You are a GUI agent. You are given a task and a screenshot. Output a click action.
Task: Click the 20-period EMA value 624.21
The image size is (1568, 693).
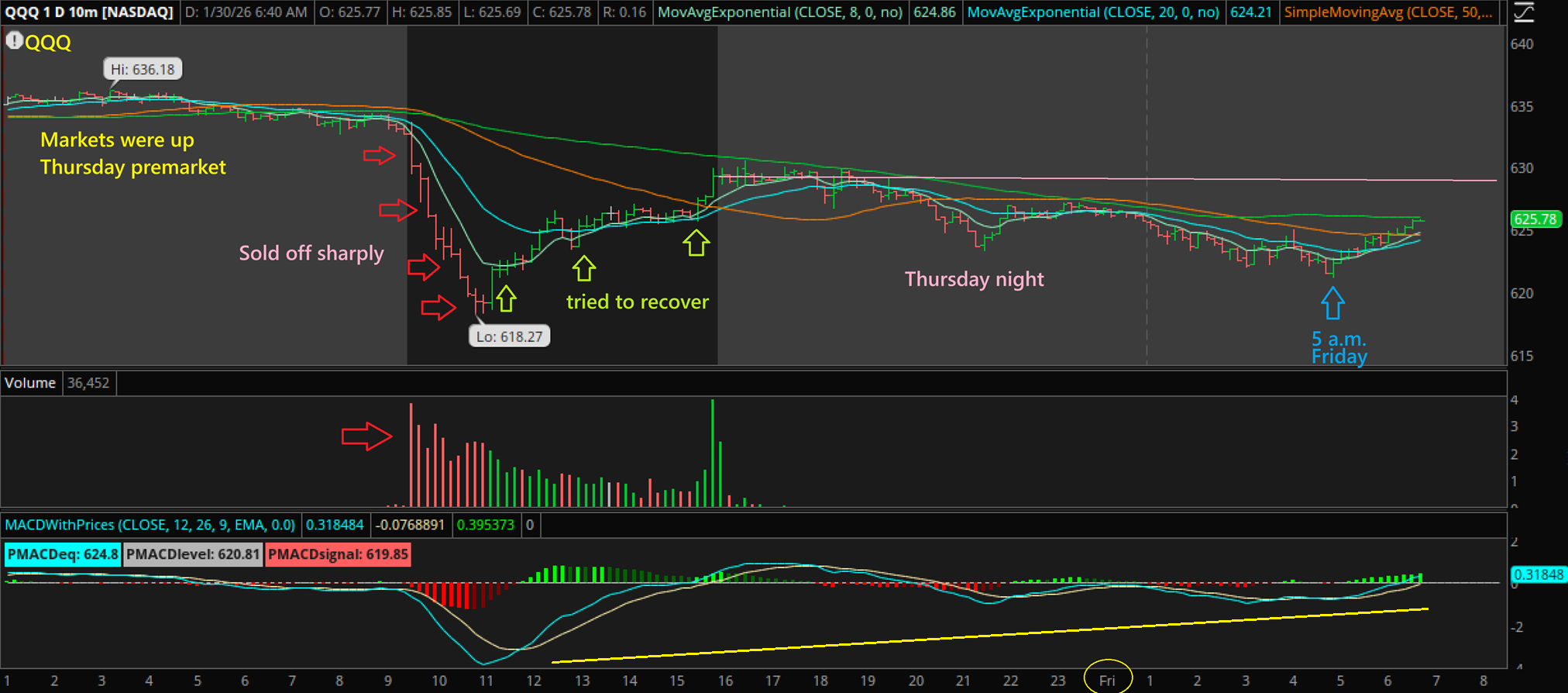click(x=1250, y=12)
